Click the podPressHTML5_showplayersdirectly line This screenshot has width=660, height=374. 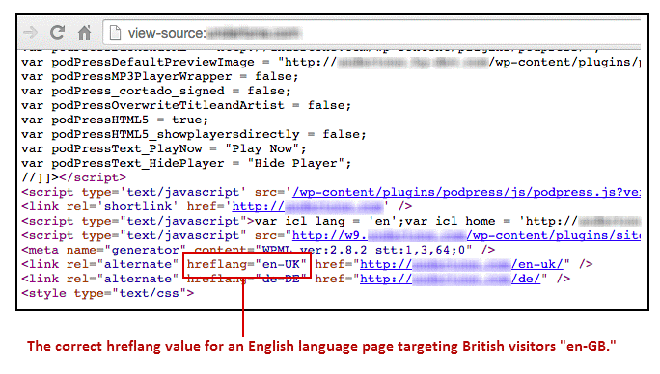(x=194, y=135)
